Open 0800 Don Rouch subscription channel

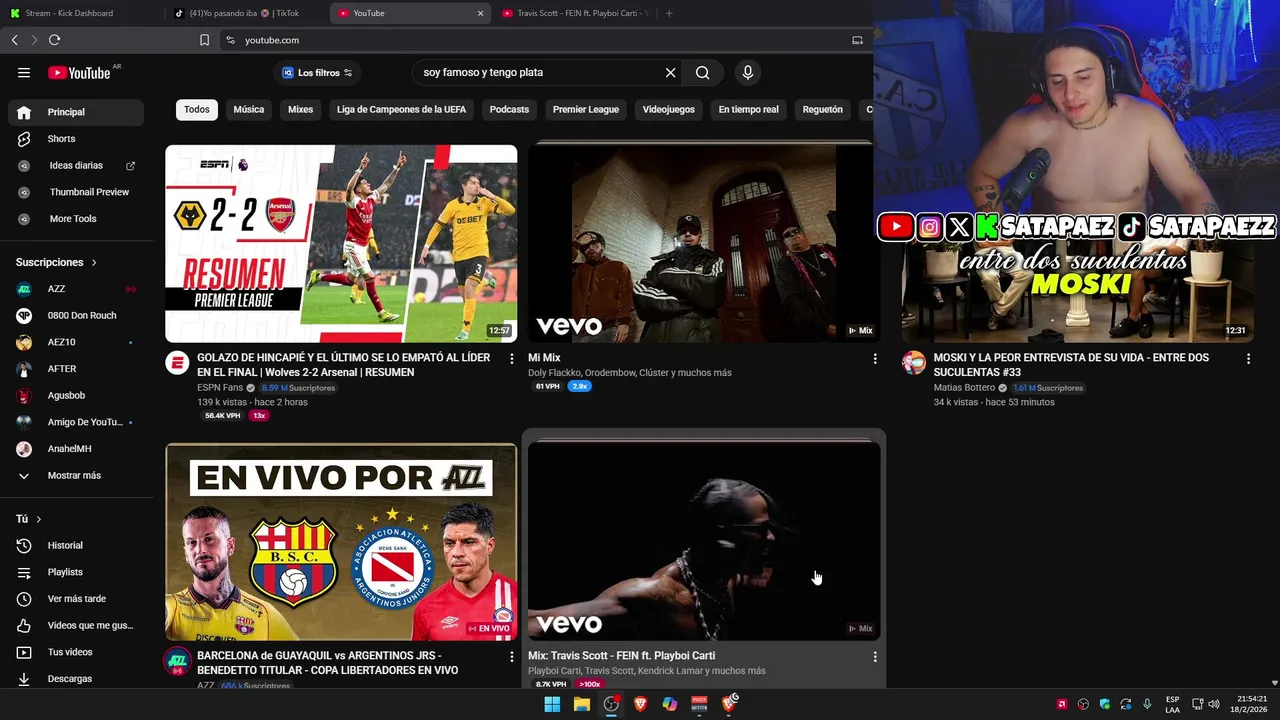(x=76, y=315)
